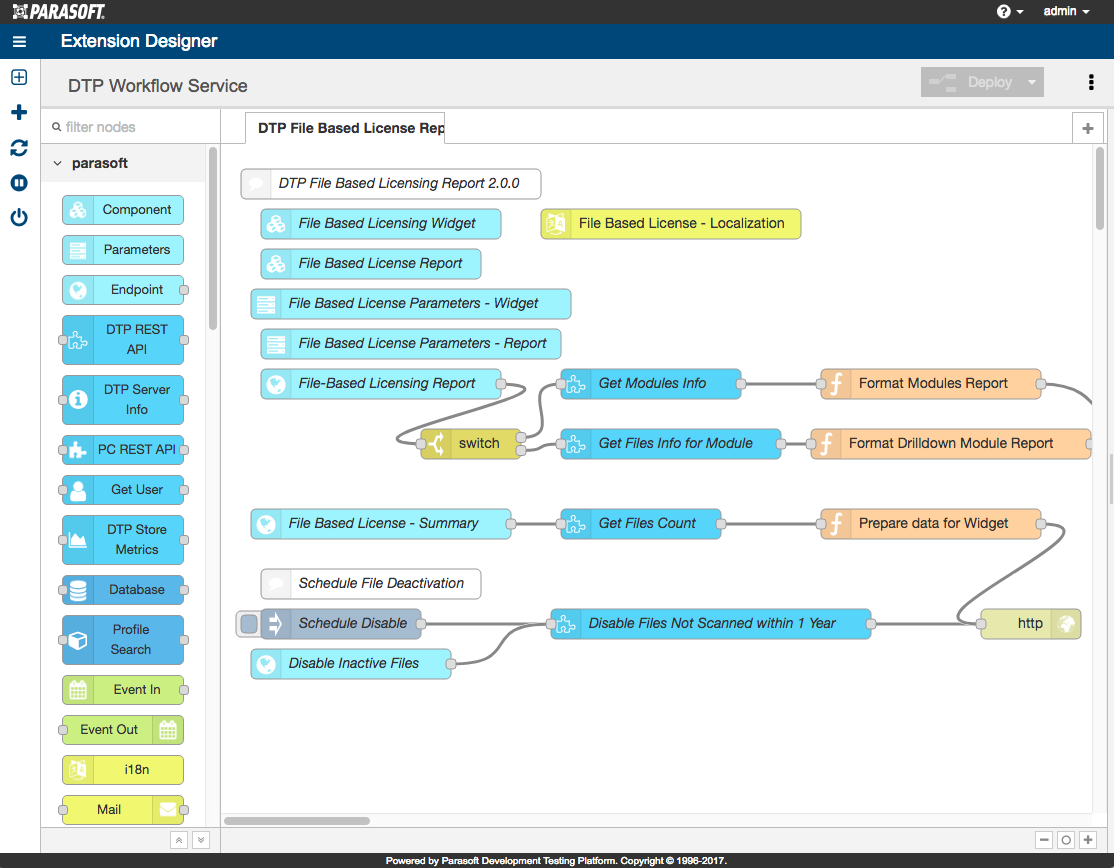The height and width of the screenshot is (868, 1114).
Task: Click the Extension Designer title
Action: pos(139,41)
